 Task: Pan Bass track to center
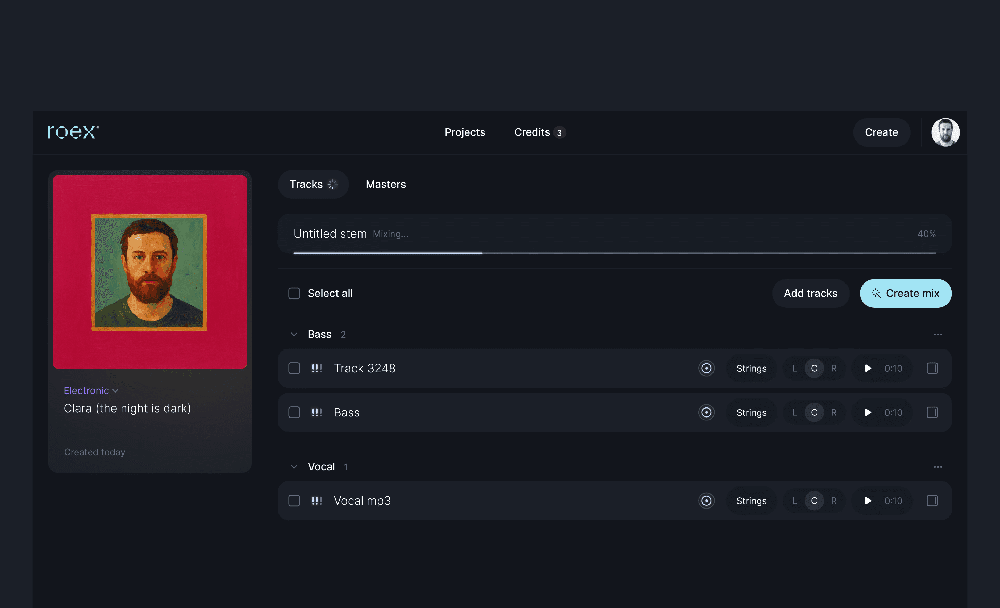point(814,412)
